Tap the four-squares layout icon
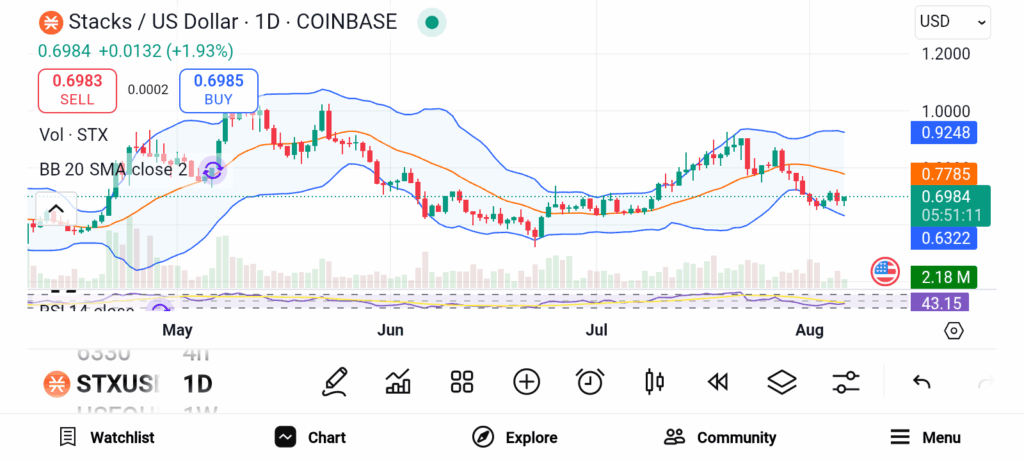1024x461 pixels. (x=461, y=381)
